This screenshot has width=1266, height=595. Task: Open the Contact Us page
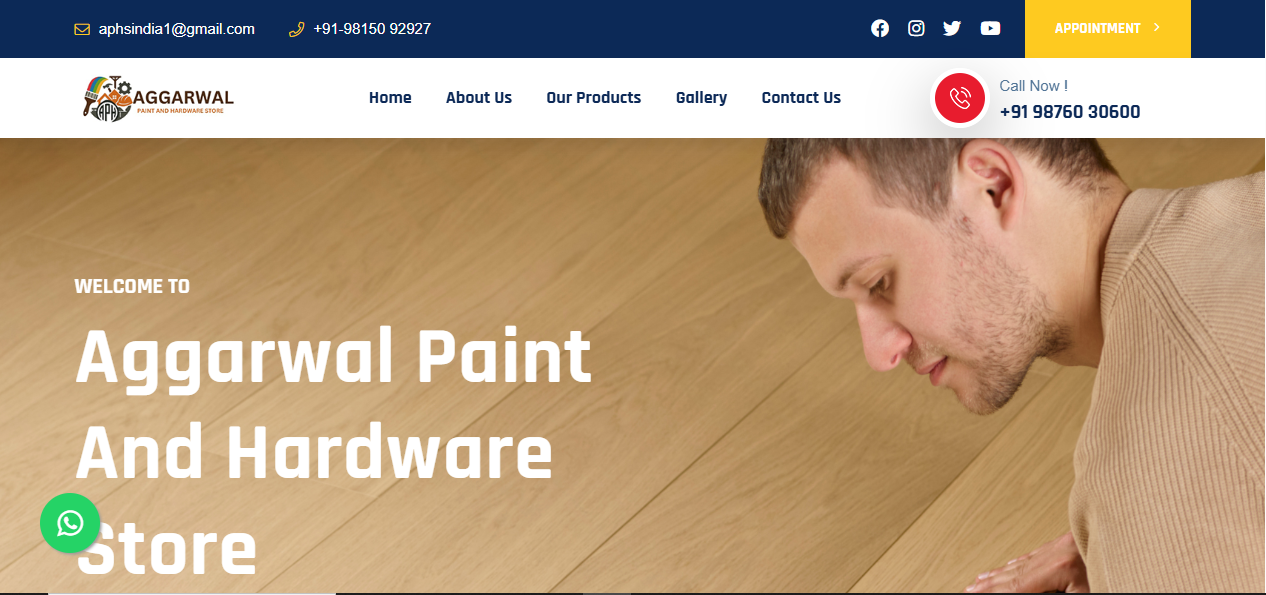(x=801, y=97)
